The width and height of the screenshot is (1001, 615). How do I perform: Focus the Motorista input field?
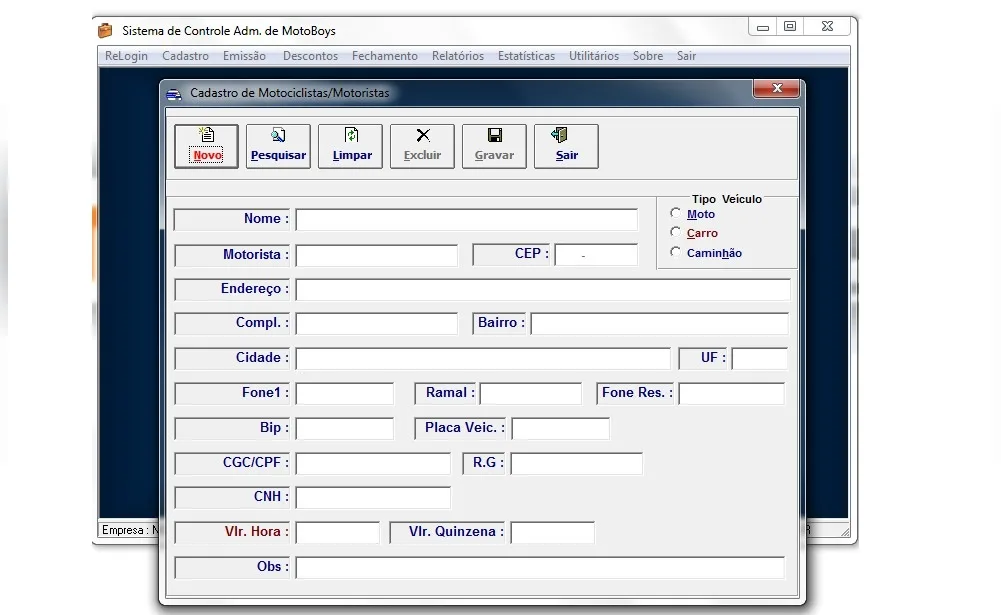(x=377, y=255)
